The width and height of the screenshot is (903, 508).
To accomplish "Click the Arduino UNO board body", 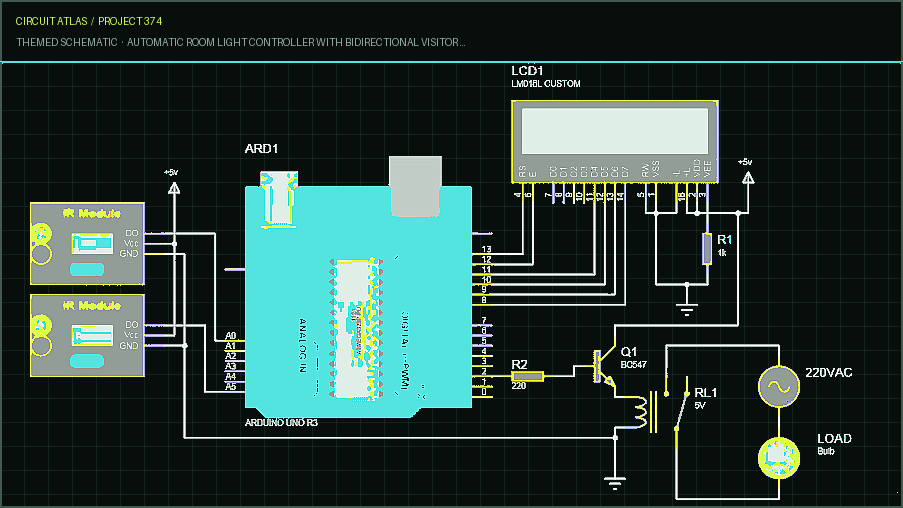I will pyautogui.click(x=358, y=301).
